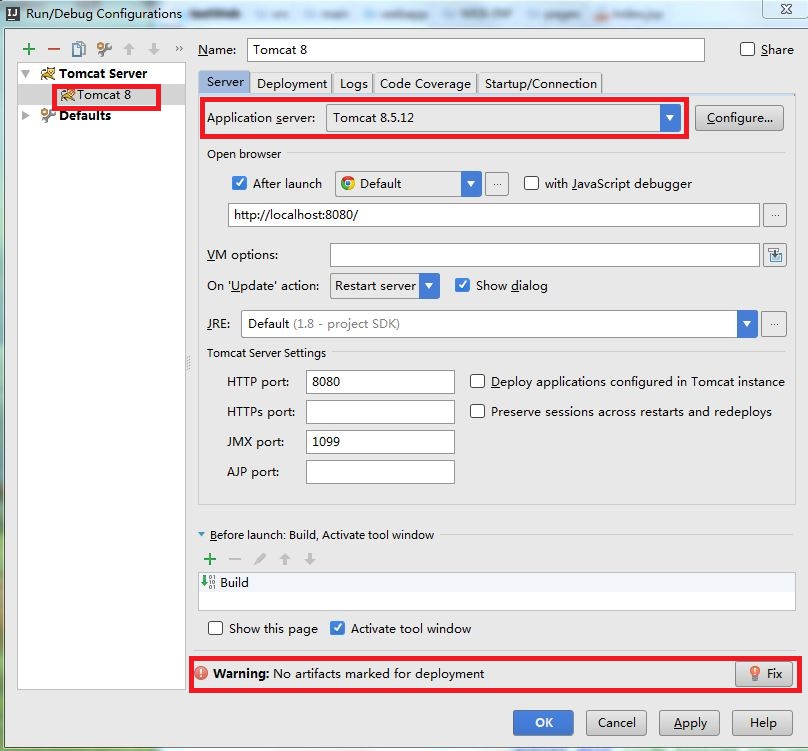
Task: Enable Deploy applications configured in Tomcat instance
Action: (477, 381)
